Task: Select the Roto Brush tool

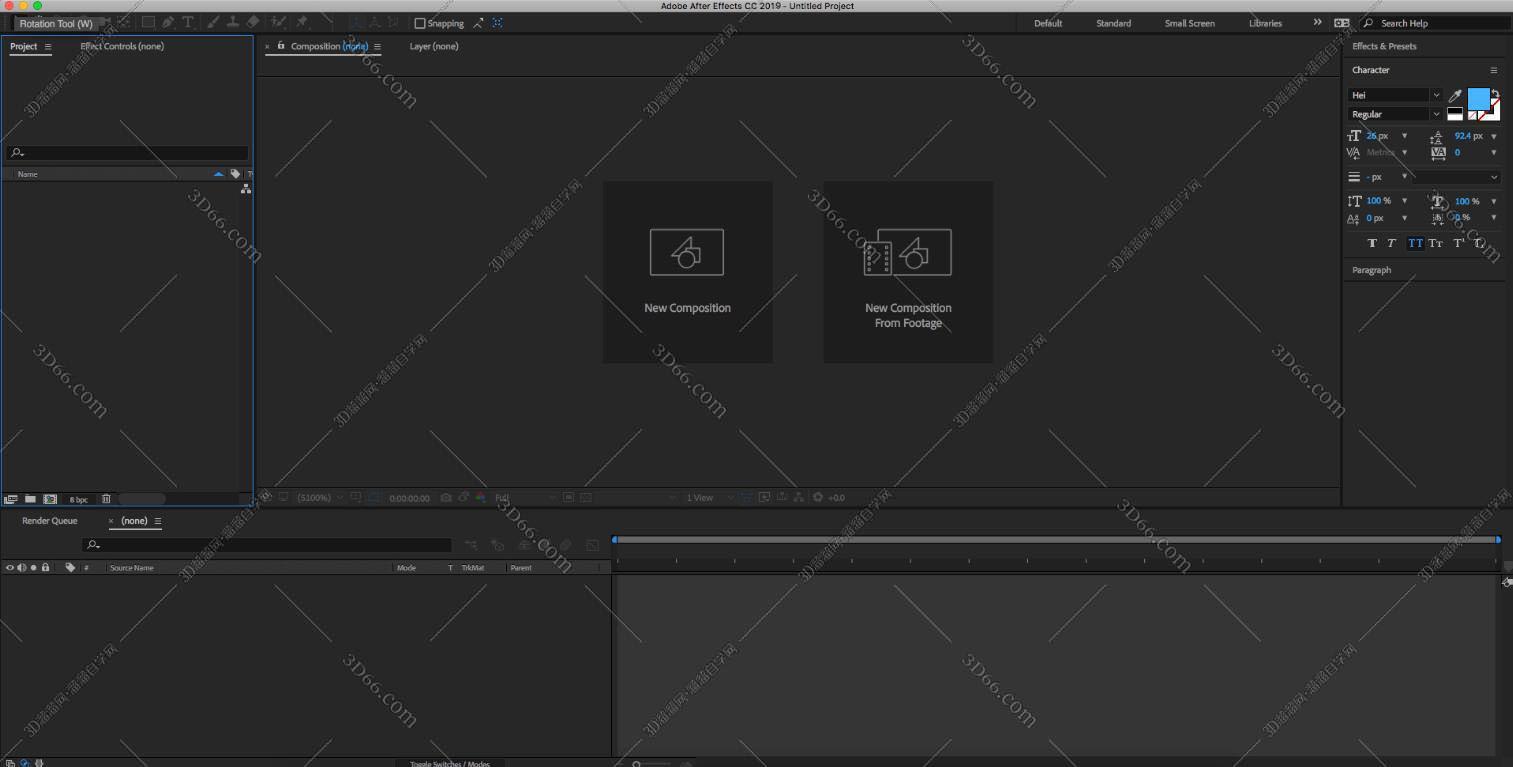Action: tap(278, 22)
